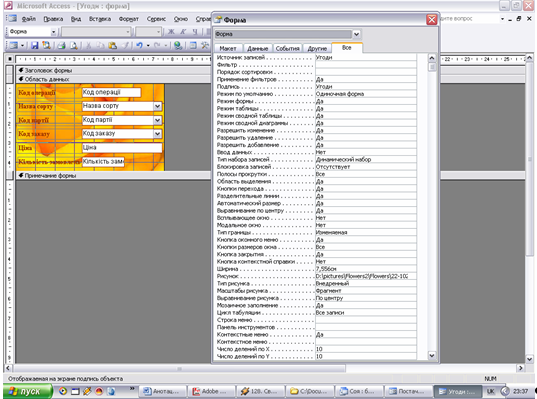Click the Рисунок property path value
Viewport: 537px width, 399px height.
point(365,276)
